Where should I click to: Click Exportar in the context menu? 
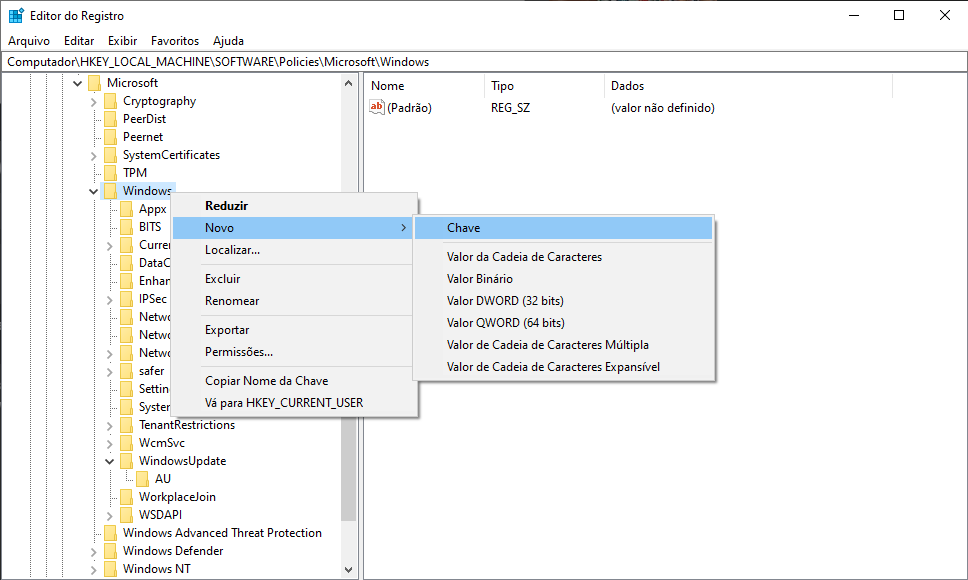pos(227,330)
